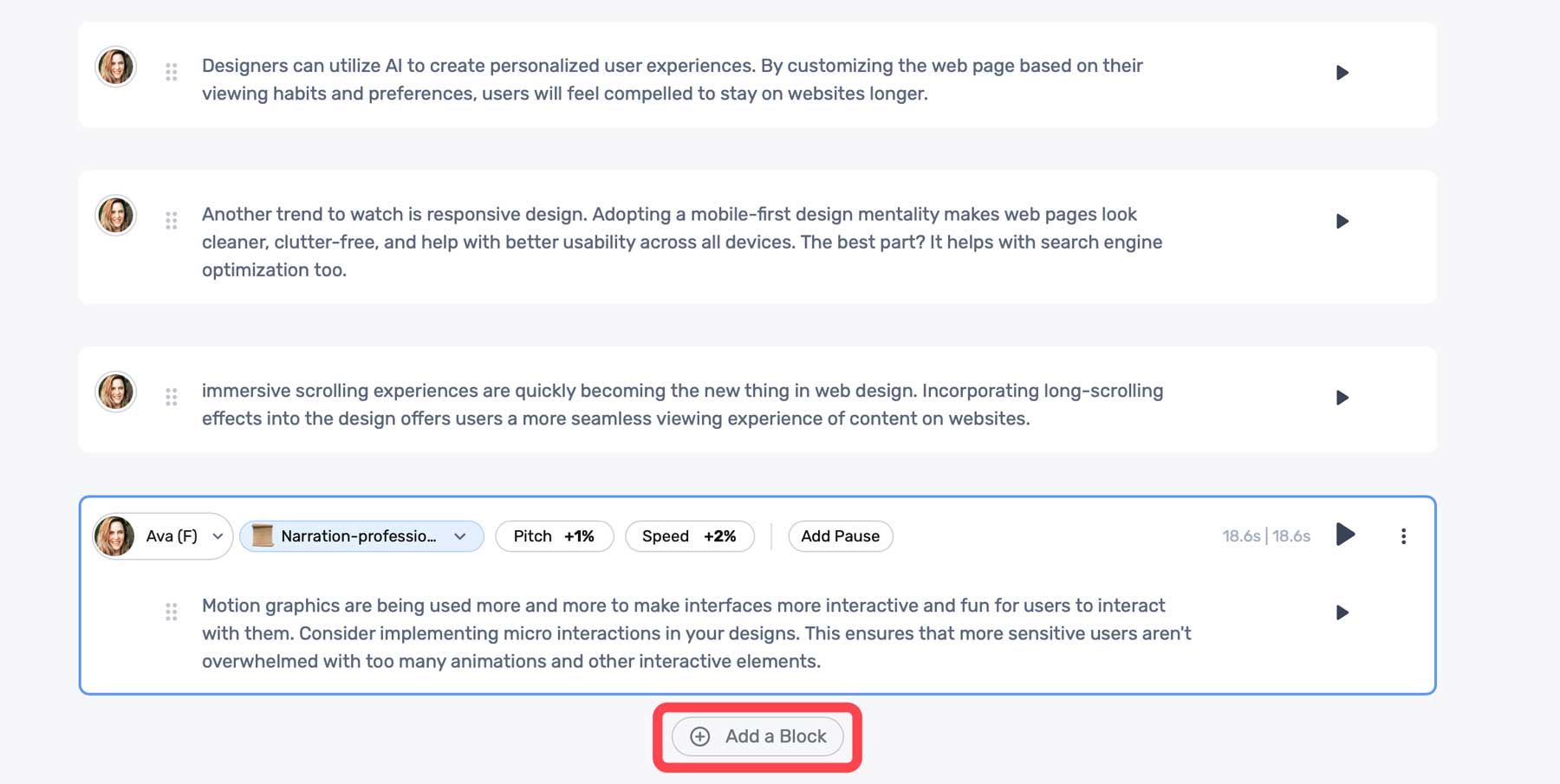The image size is (1560, 784).
Task: Open the Speed +2% adjustment control
Action: tap(690, 535)
